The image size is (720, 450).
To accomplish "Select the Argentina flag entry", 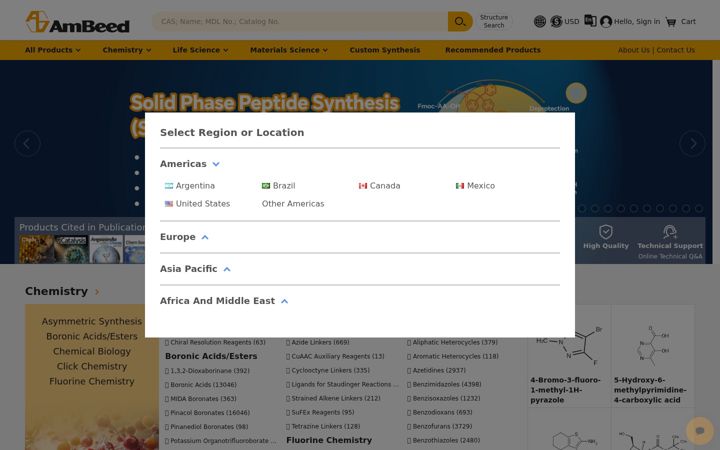I will coord(190,186).
